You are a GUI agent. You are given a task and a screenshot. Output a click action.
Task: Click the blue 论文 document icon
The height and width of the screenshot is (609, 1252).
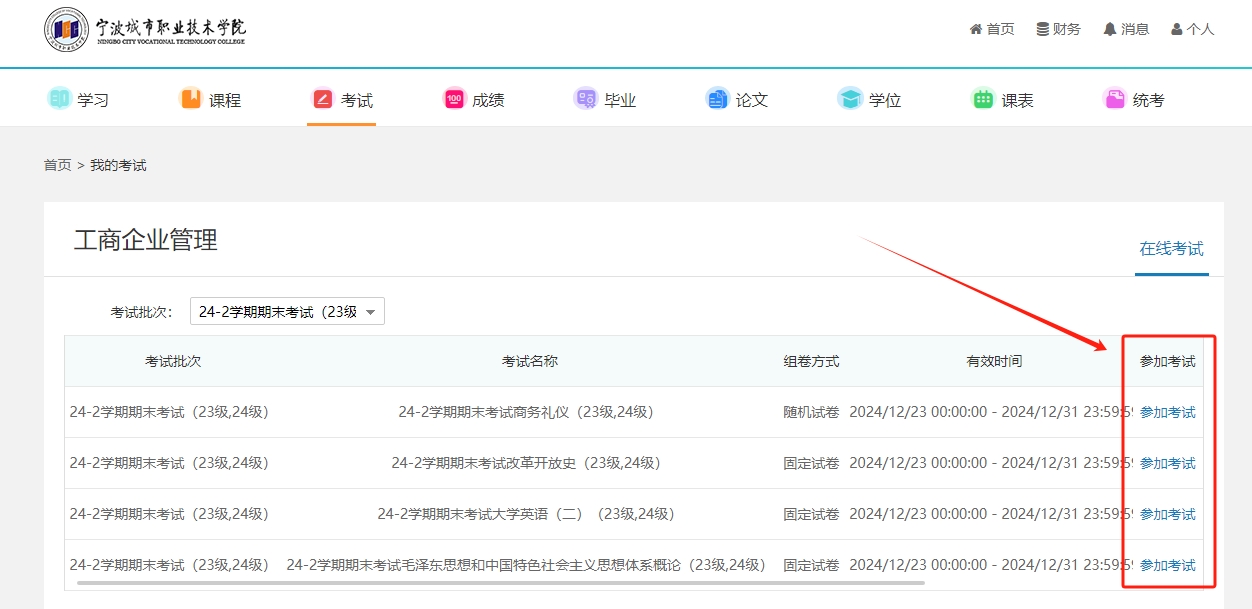click(717, 99)
